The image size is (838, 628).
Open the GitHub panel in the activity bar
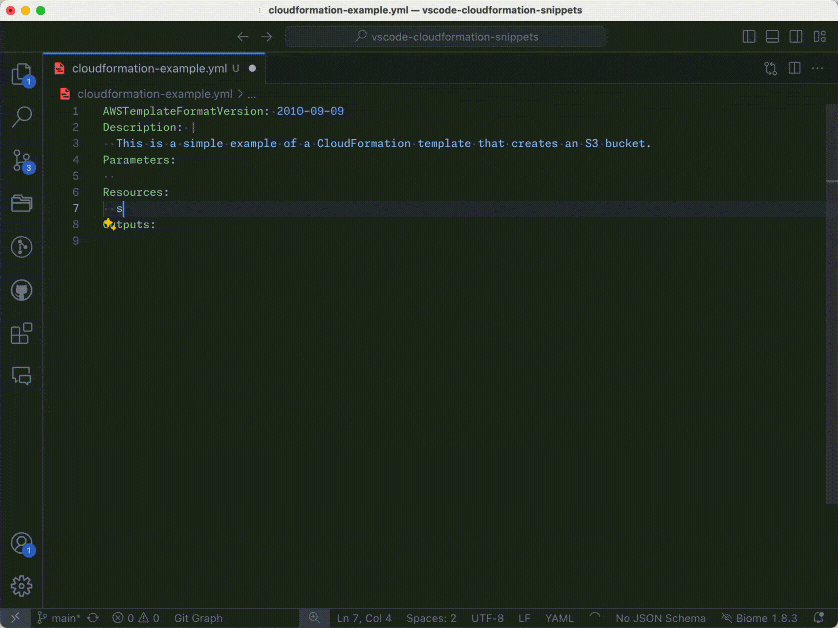(21, 290)
